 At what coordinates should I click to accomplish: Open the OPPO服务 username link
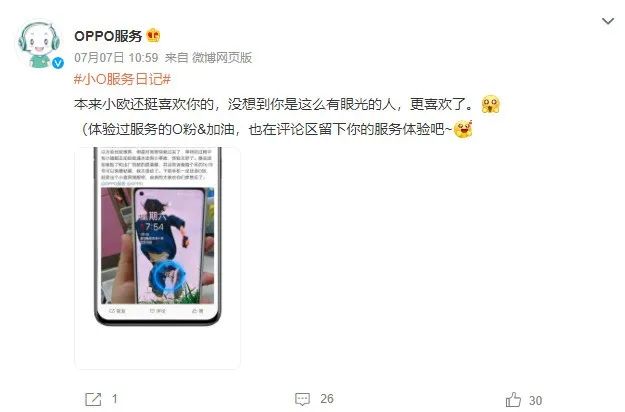108,36
